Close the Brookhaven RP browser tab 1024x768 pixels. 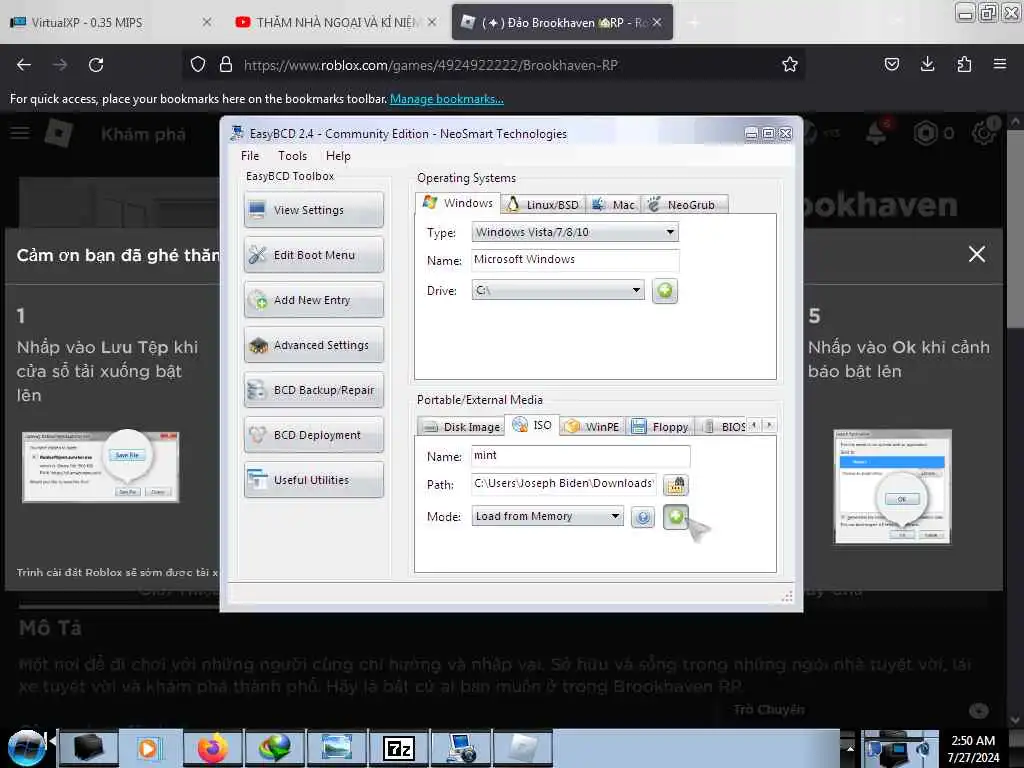(657, 22)
